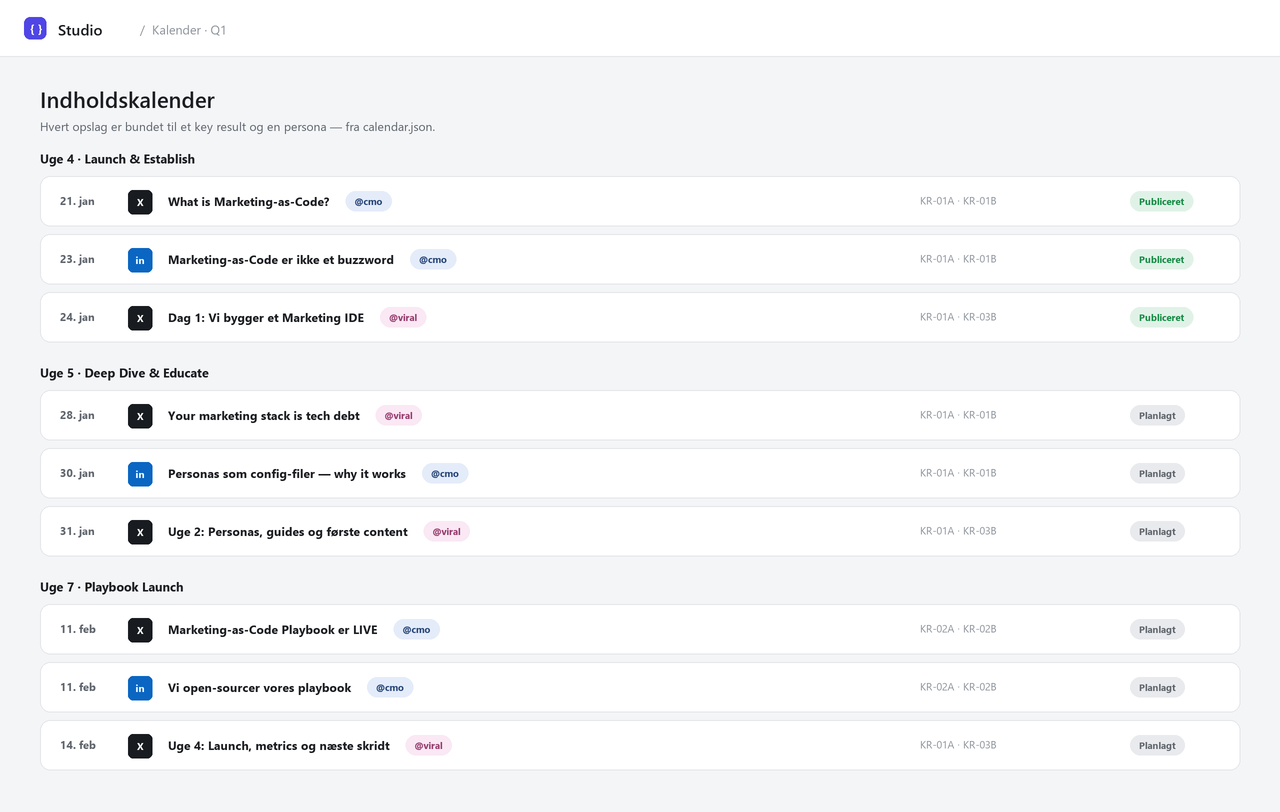Click the Studio app name
The image size is (1280, 812).
(x=80, y=30)
